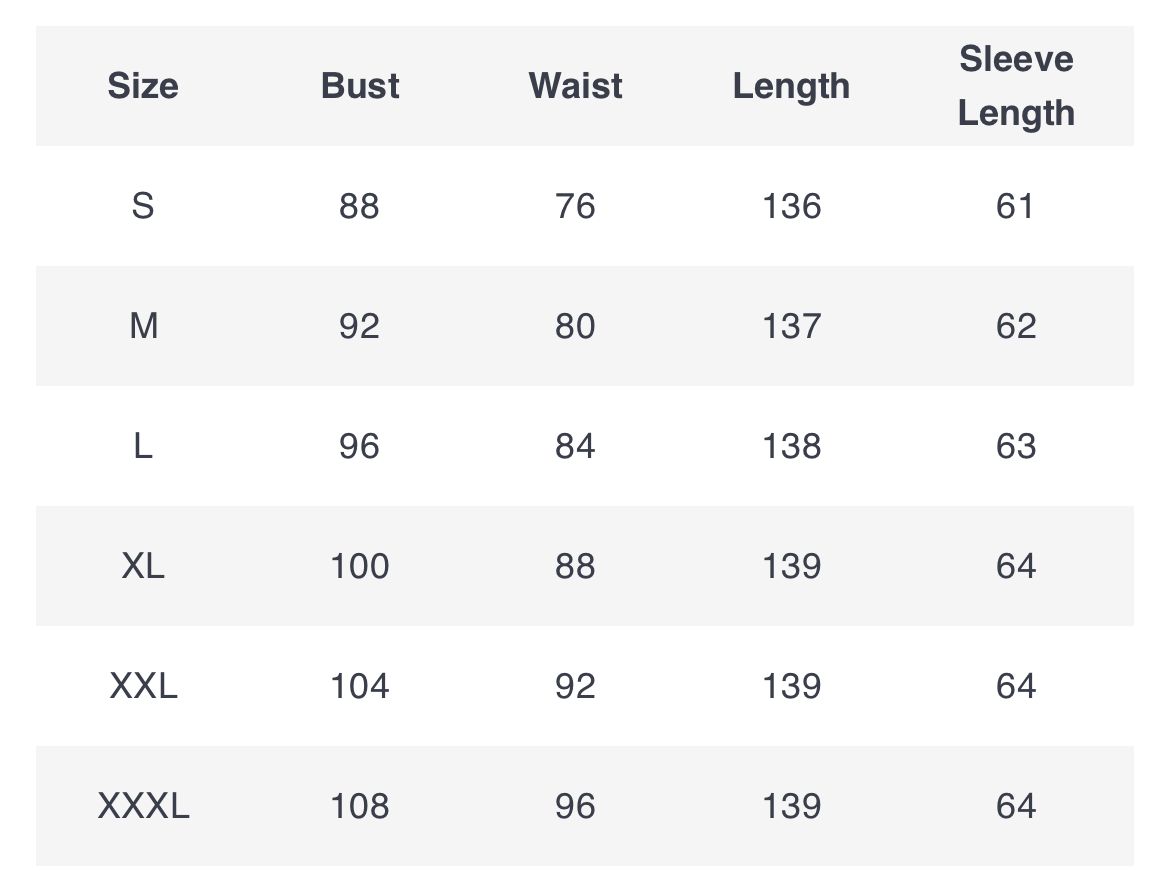This screenshot has height=884, width=1170.
Task: Select the XXL size row label
Action: [143, 686]
